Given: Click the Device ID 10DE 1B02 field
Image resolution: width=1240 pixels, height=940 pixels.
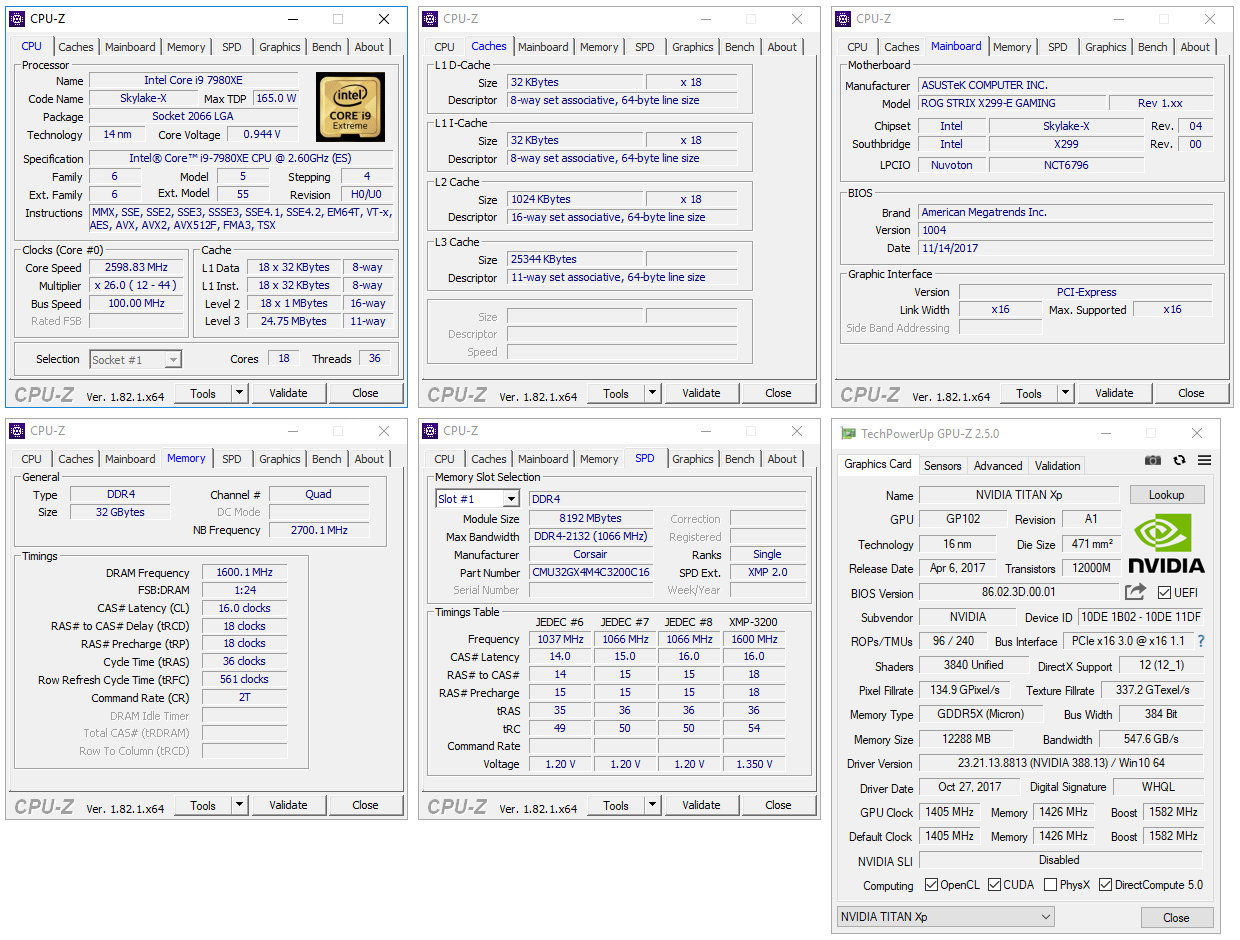Looking at the screenshot, I should [x=1141, y=617].
